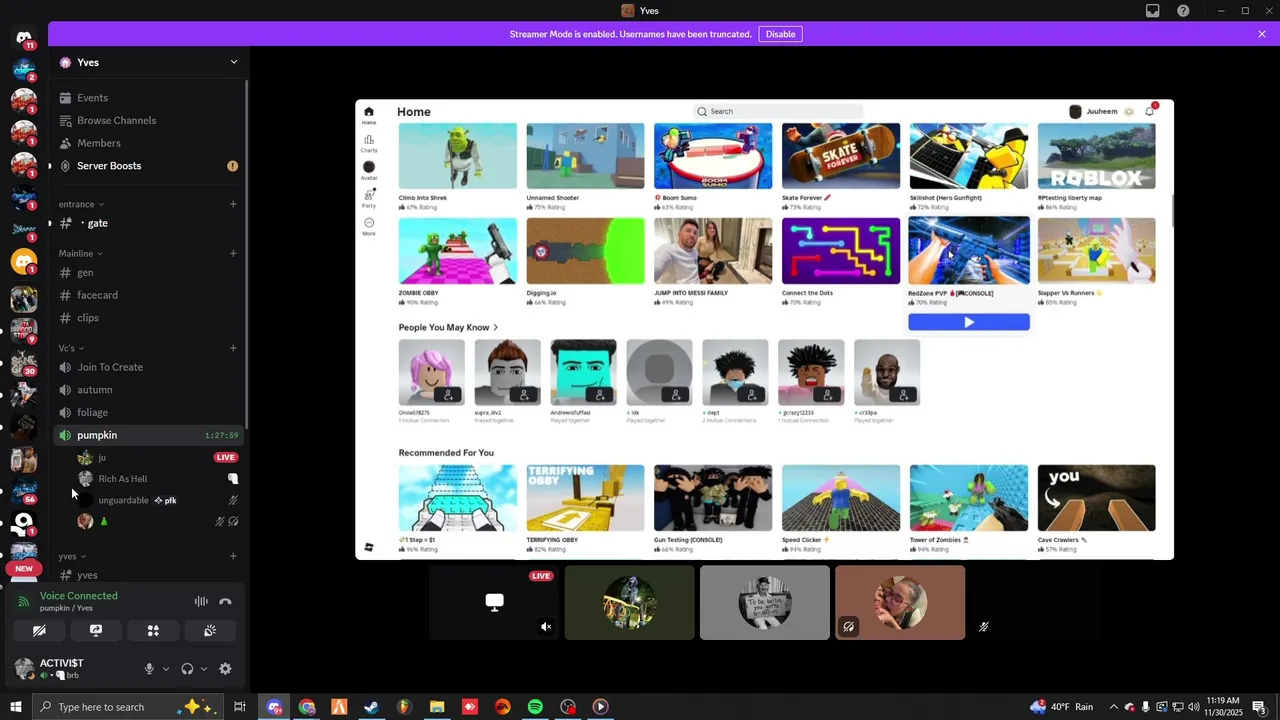Open Roblox More sidebar icon
The image size is (1280, 720).
pyautogui.click(x=369, y=226)
